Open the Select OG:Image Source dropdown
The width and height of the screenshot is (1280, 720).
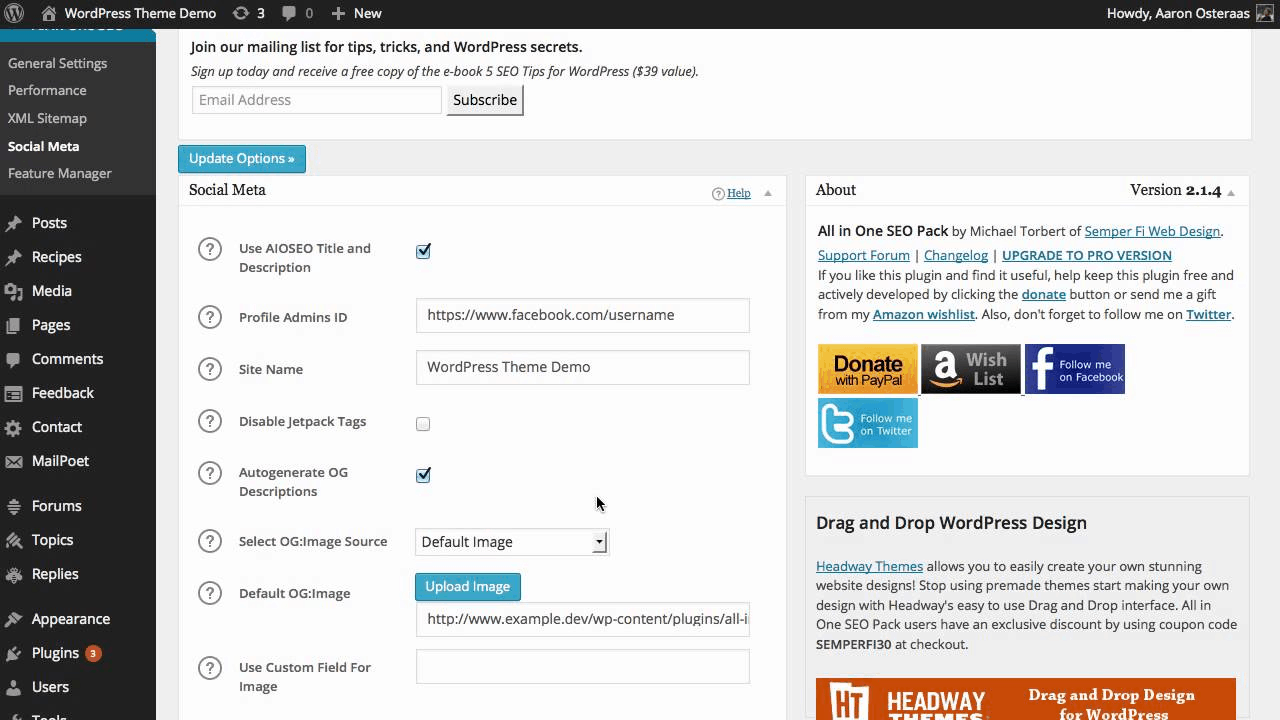511,542
